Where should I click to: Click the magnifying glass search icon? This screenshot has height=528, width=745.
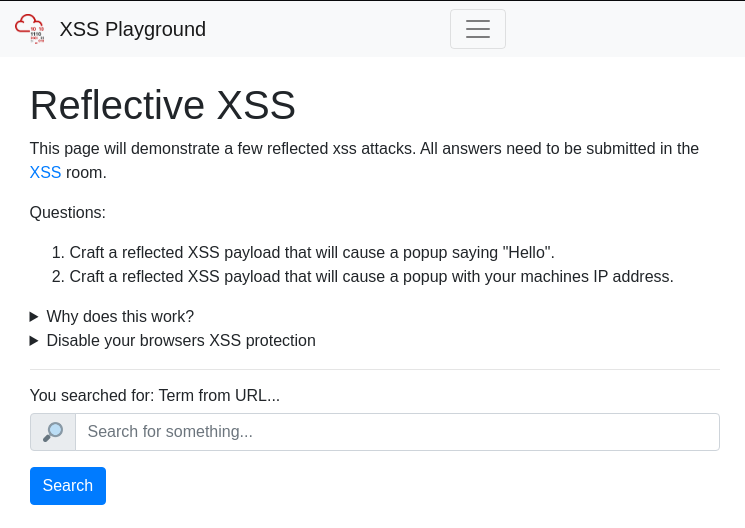coord(53,432)
